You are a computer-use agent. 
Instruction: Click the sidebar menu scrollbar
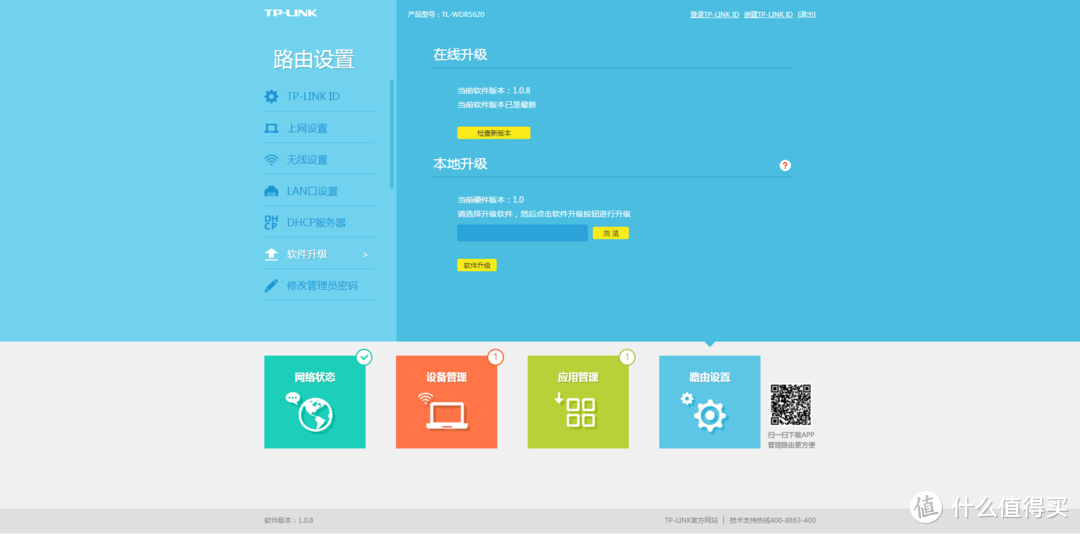click(x=392, y=134)
